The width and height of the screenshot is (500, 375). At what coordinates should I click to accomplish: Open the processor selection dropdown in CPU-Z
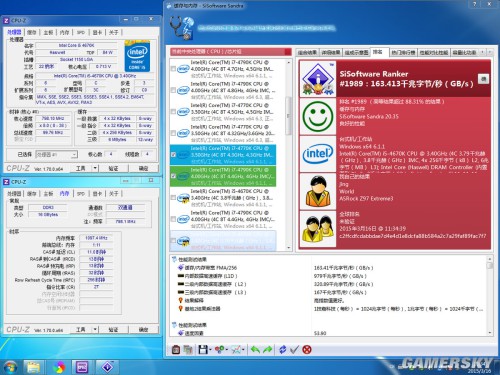pyautogui.click(x=56, y=154)
